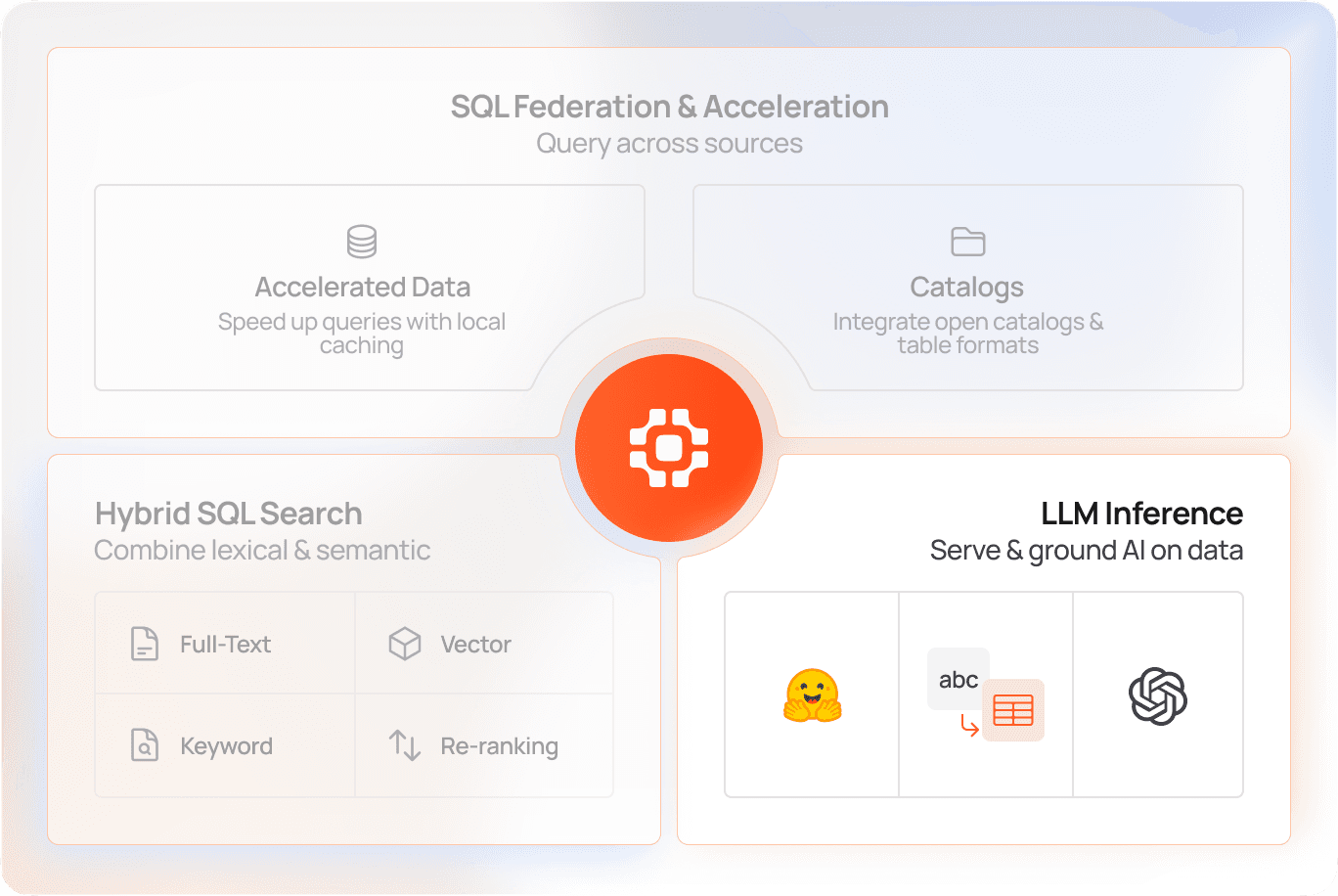Click the Catalogs card title
This screenshot has width=1338, height=896.
tap(966, 287)
